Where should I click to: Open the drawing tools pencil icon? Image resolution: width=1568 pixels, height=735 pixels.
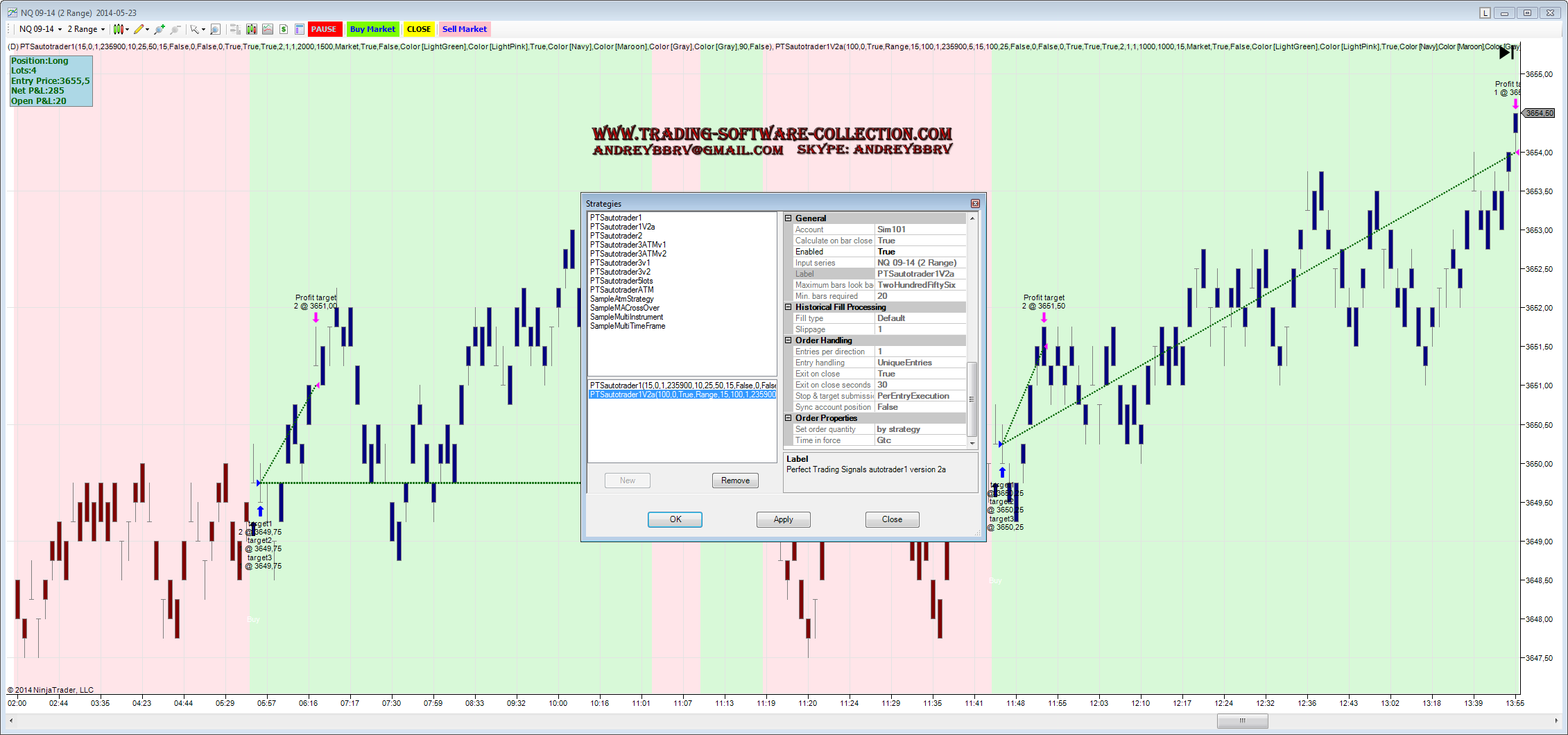coord(139,29)
